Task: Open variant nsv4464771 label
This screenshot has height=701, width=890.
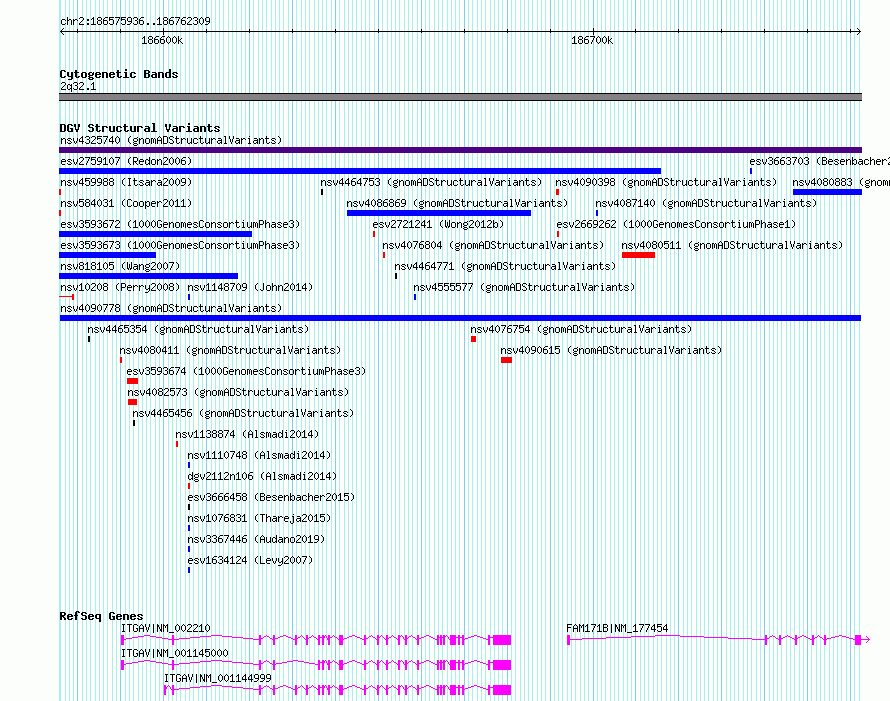Action: (505, 266)
